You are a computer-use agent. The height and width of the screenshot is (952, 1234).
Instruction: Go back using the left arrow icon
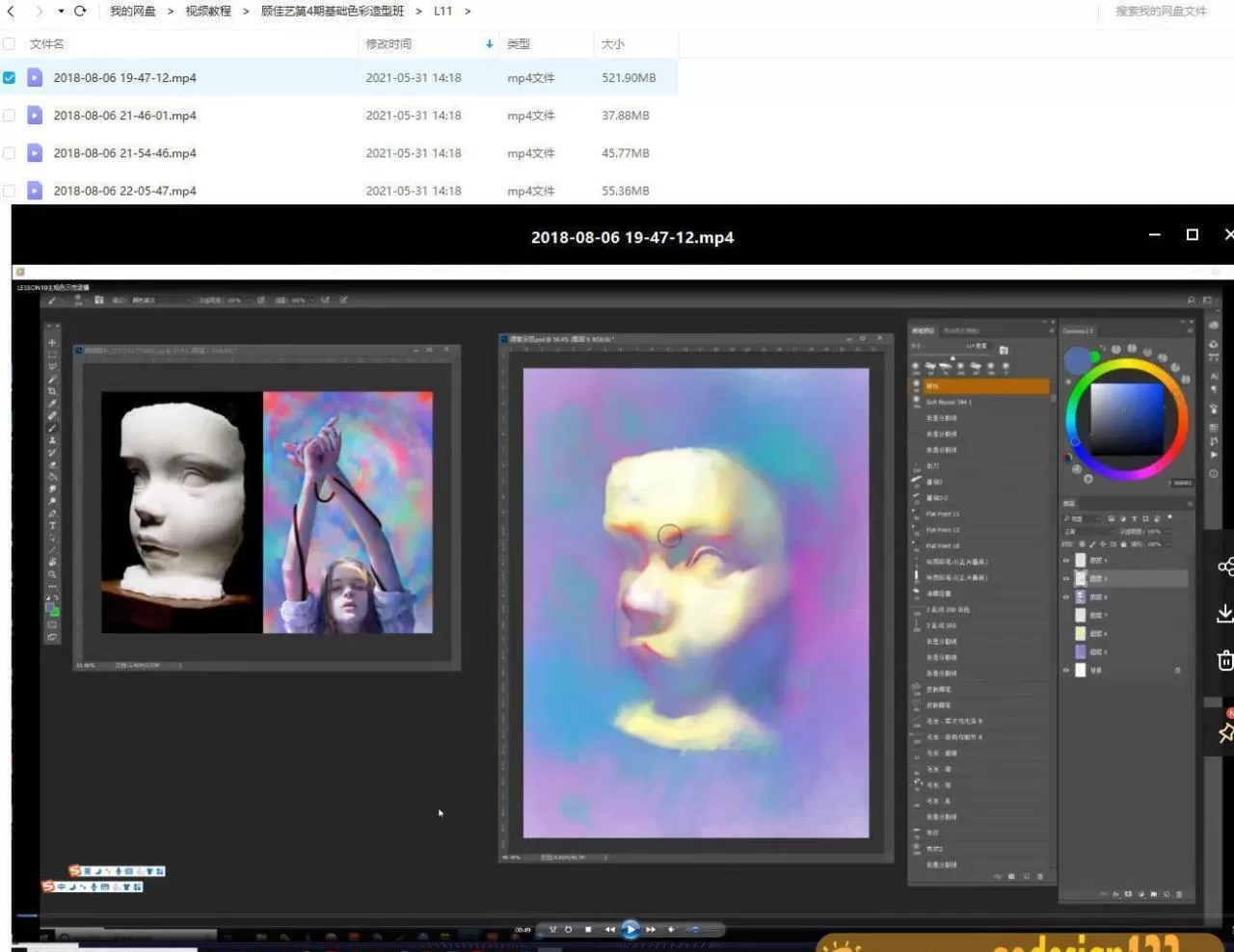11,12
